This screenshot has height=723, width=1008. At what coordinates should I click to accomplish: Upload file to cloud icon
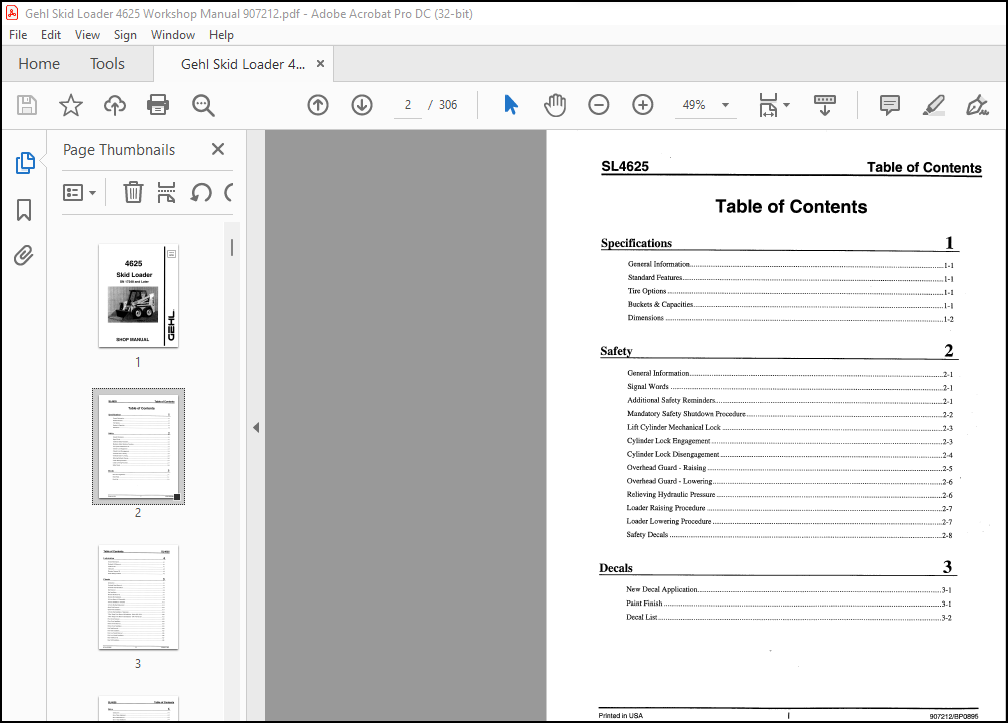114,105
